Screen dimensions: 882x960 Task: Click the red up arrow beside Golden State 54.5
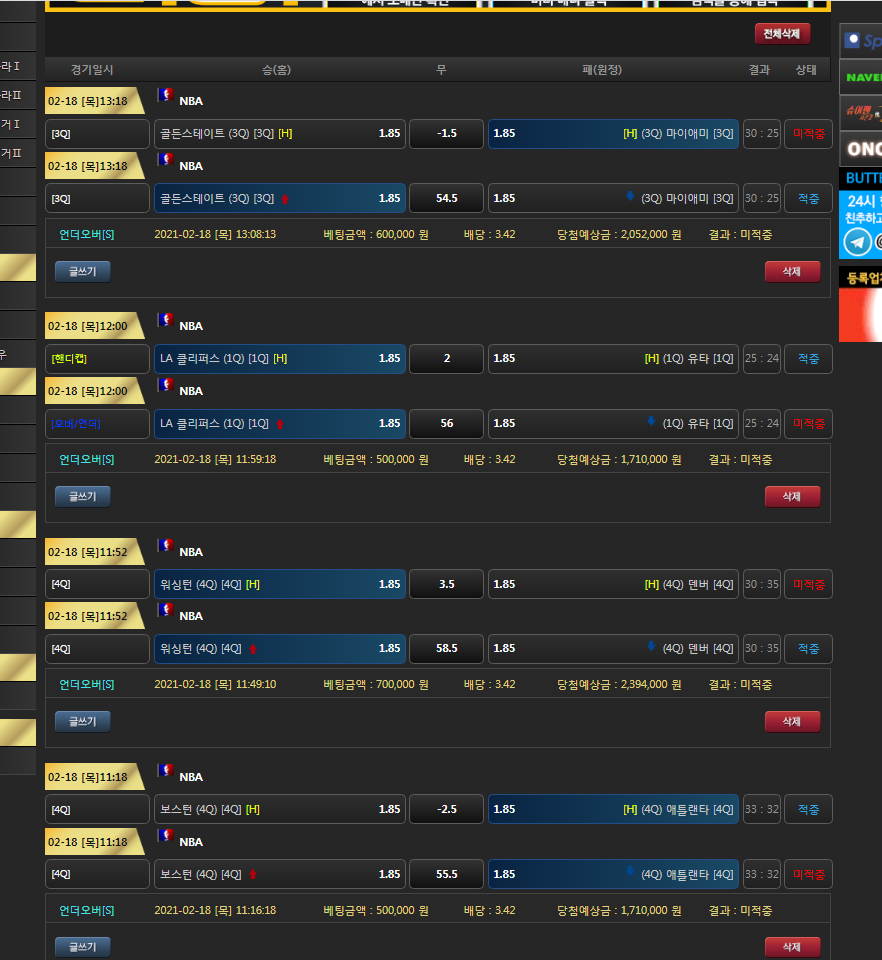click(x=284, y=199)
